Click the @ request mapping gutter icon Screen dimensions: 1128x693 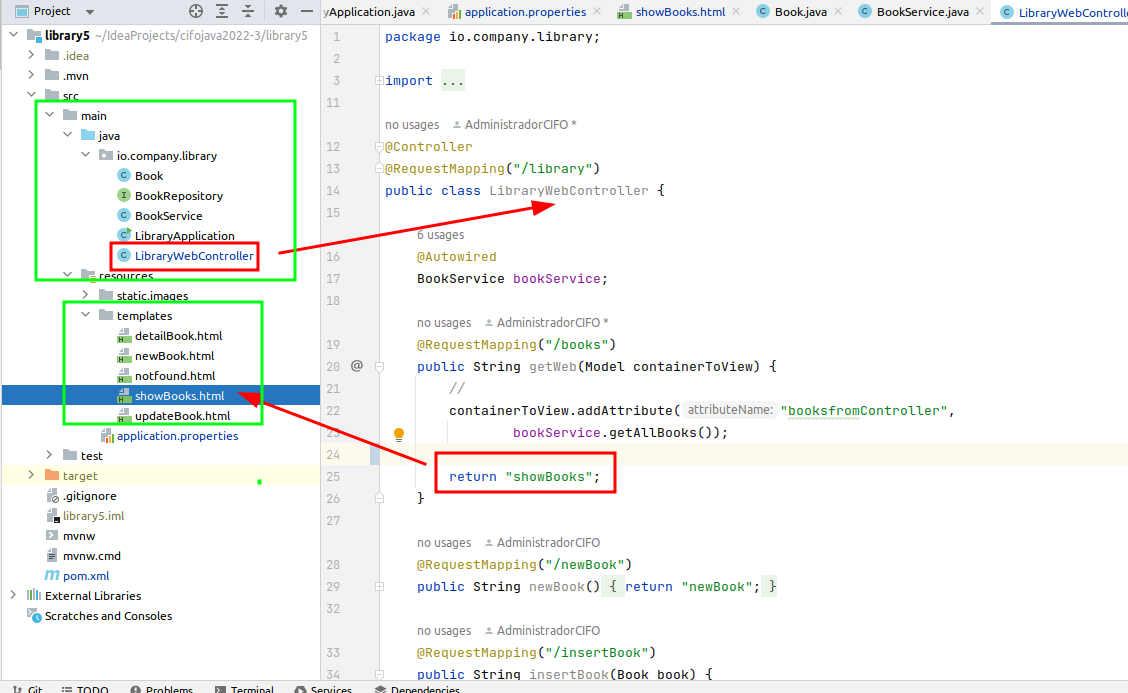click(357, 366)
